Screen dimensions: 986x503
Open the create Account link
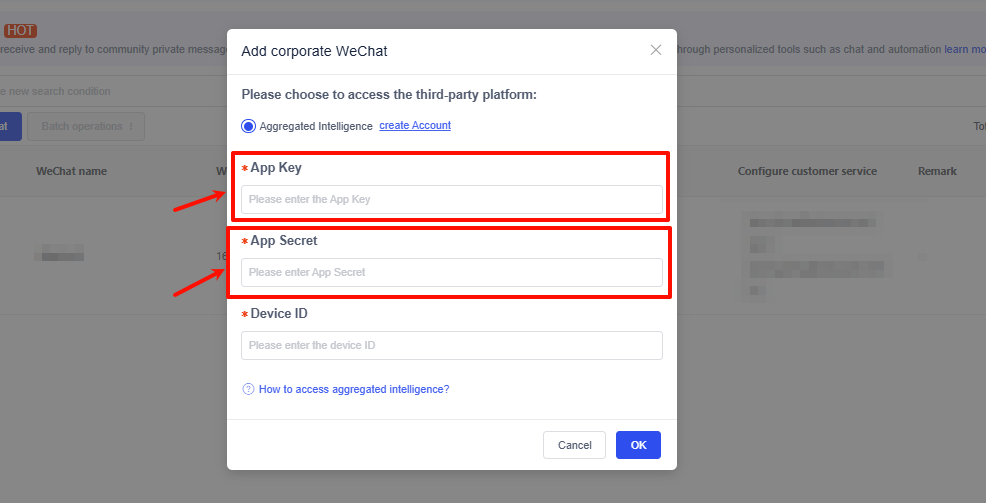coord(415,126)
